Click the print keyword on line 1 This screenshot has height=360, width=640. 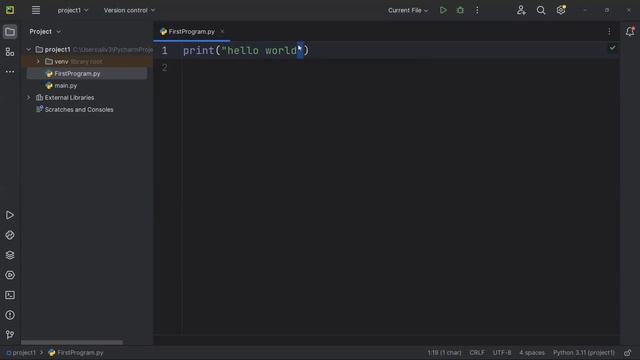[x=199, y=51]
